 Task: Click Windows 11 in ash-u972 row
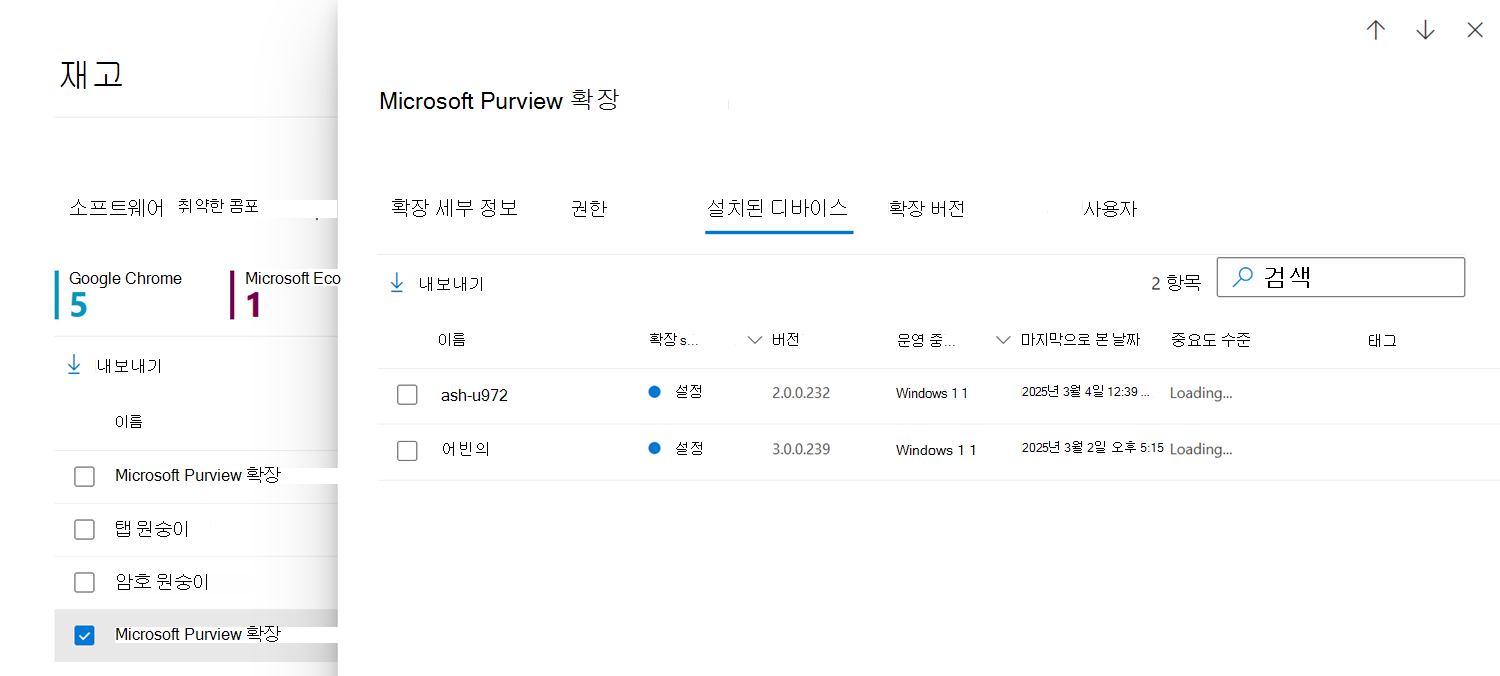coord(932,394)
